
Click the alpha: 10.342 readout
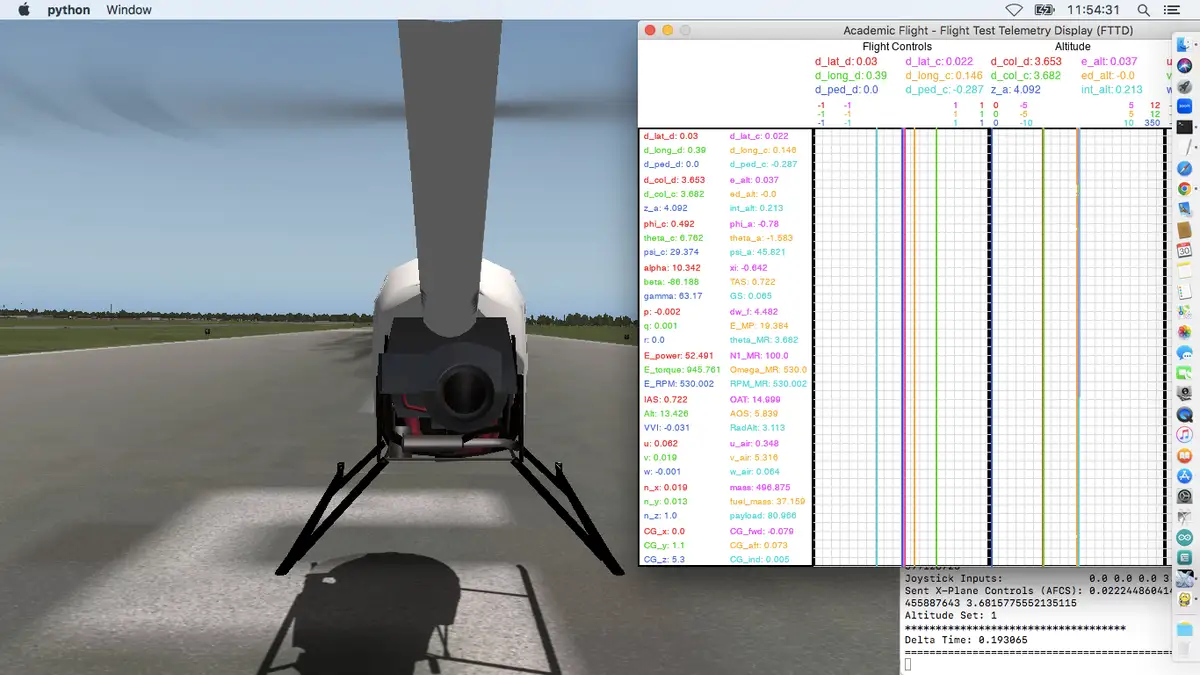click(x=672, y=268)
